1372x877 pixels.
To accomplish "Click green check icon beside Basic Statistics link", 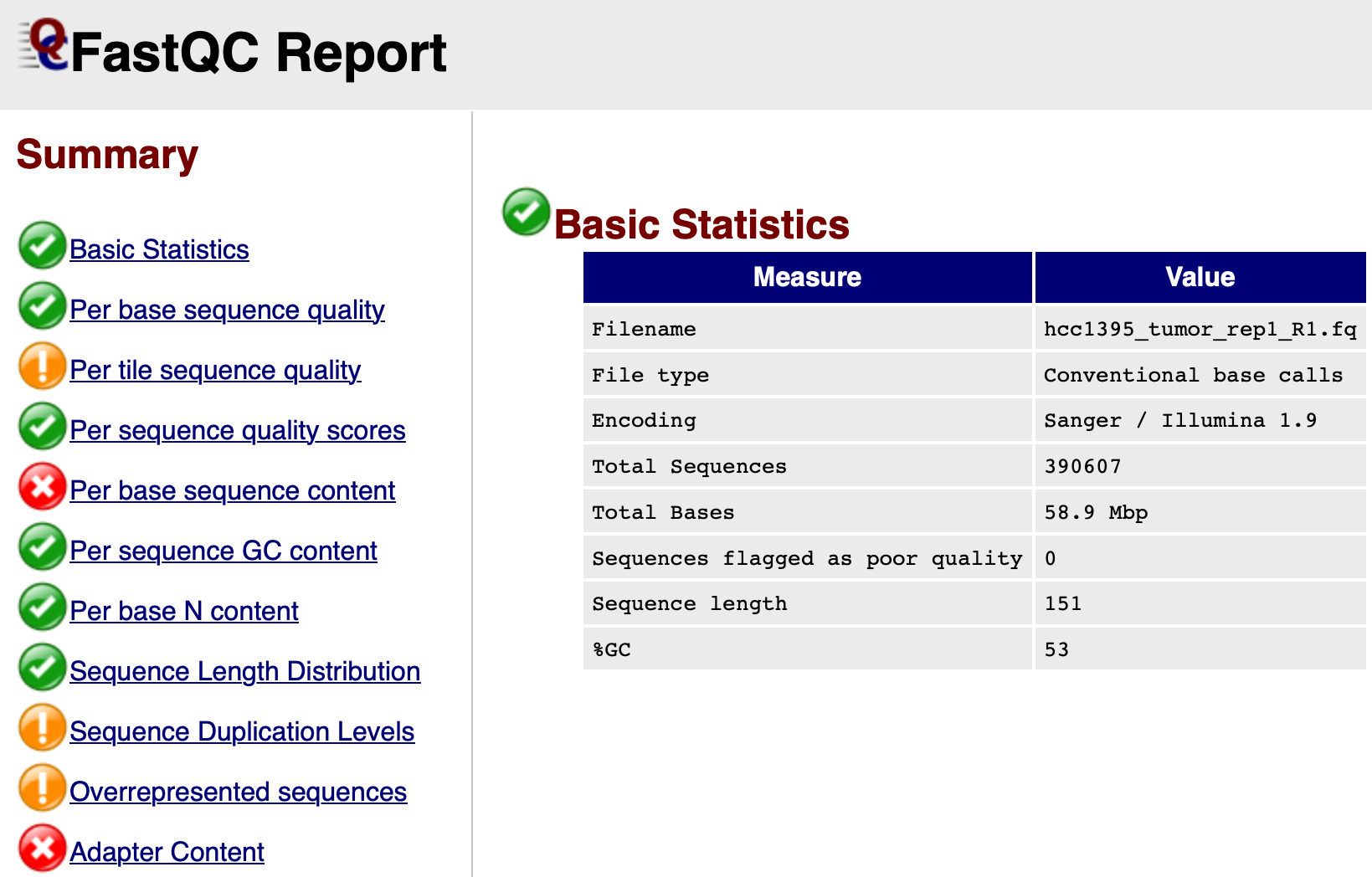I will click(x=42, y=246).
